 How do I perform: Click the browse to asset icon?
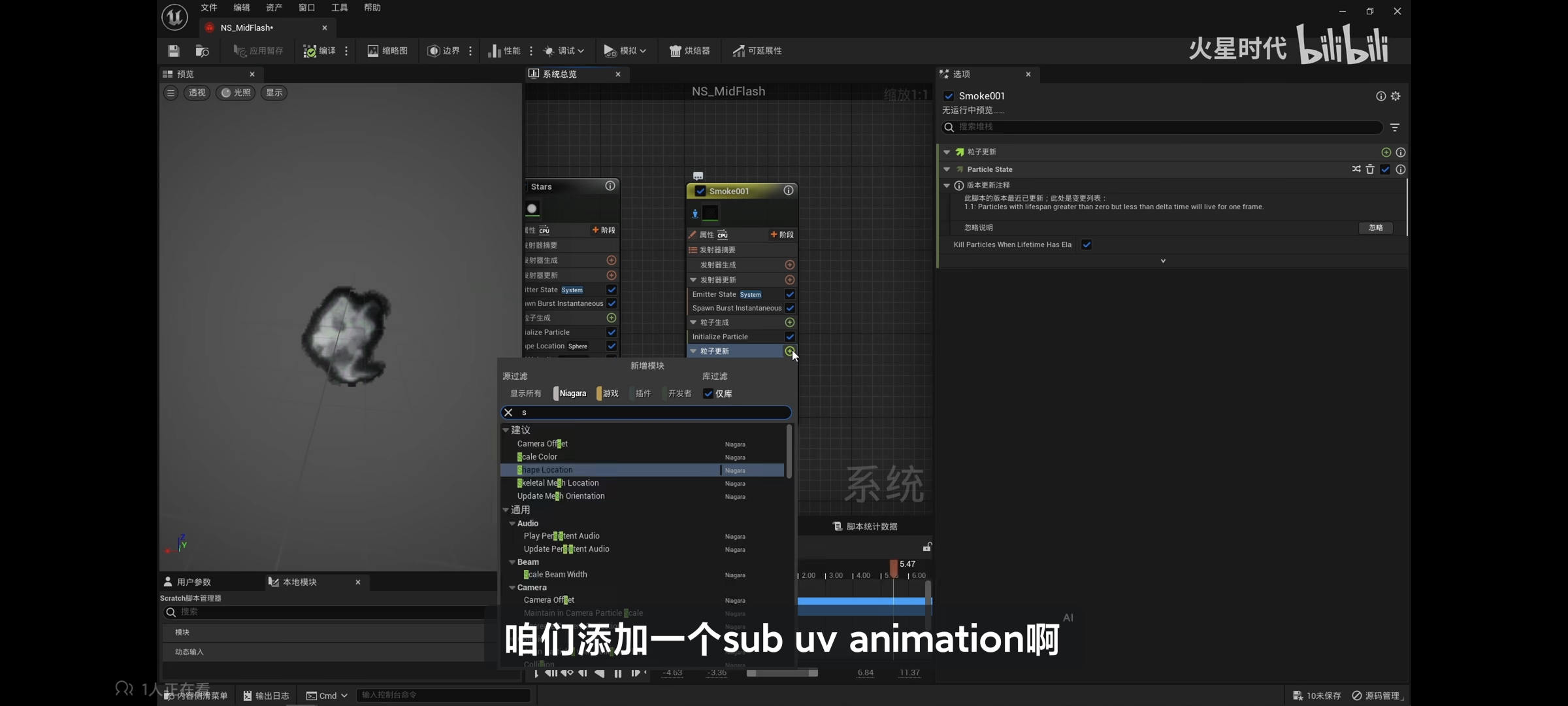tap(202, 51)
